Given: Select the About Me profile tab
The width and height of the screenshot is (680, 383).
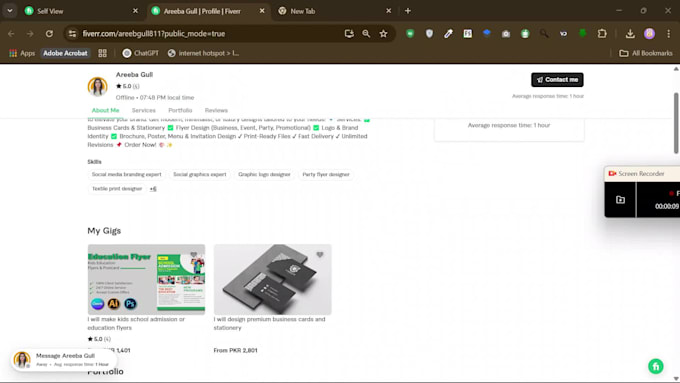Looking at the screenshot, I should click(x=105, y=111).
